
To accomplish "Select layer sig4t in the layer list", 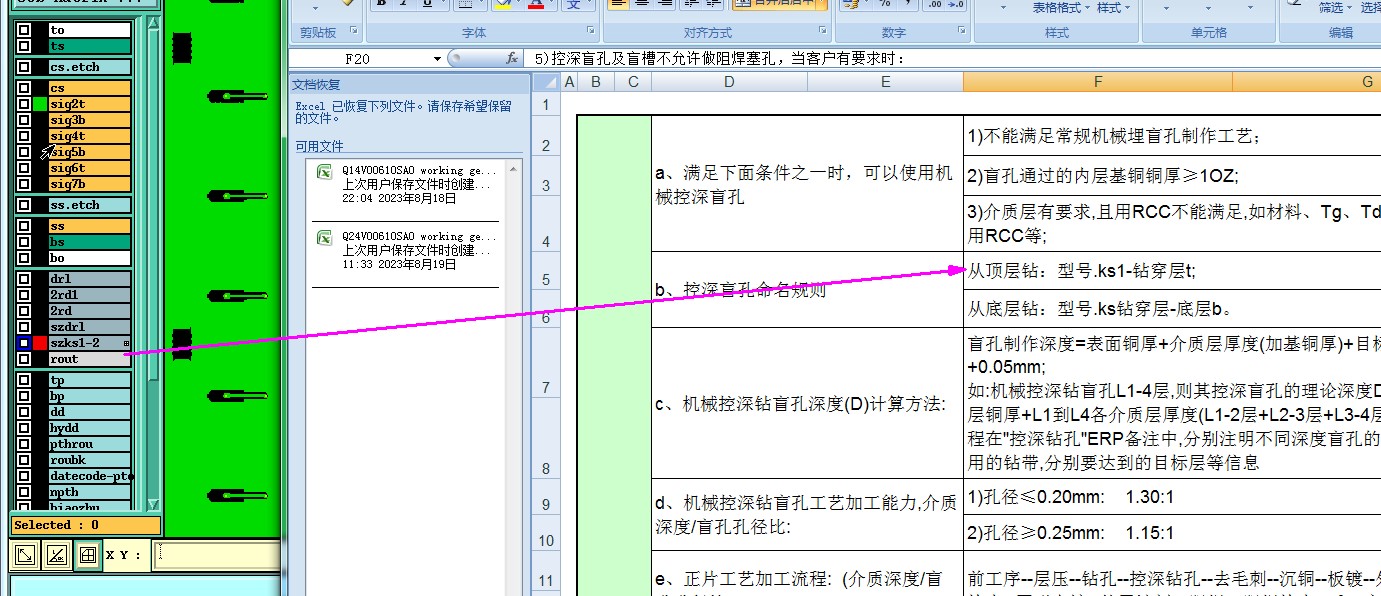I will pos(90,136).
